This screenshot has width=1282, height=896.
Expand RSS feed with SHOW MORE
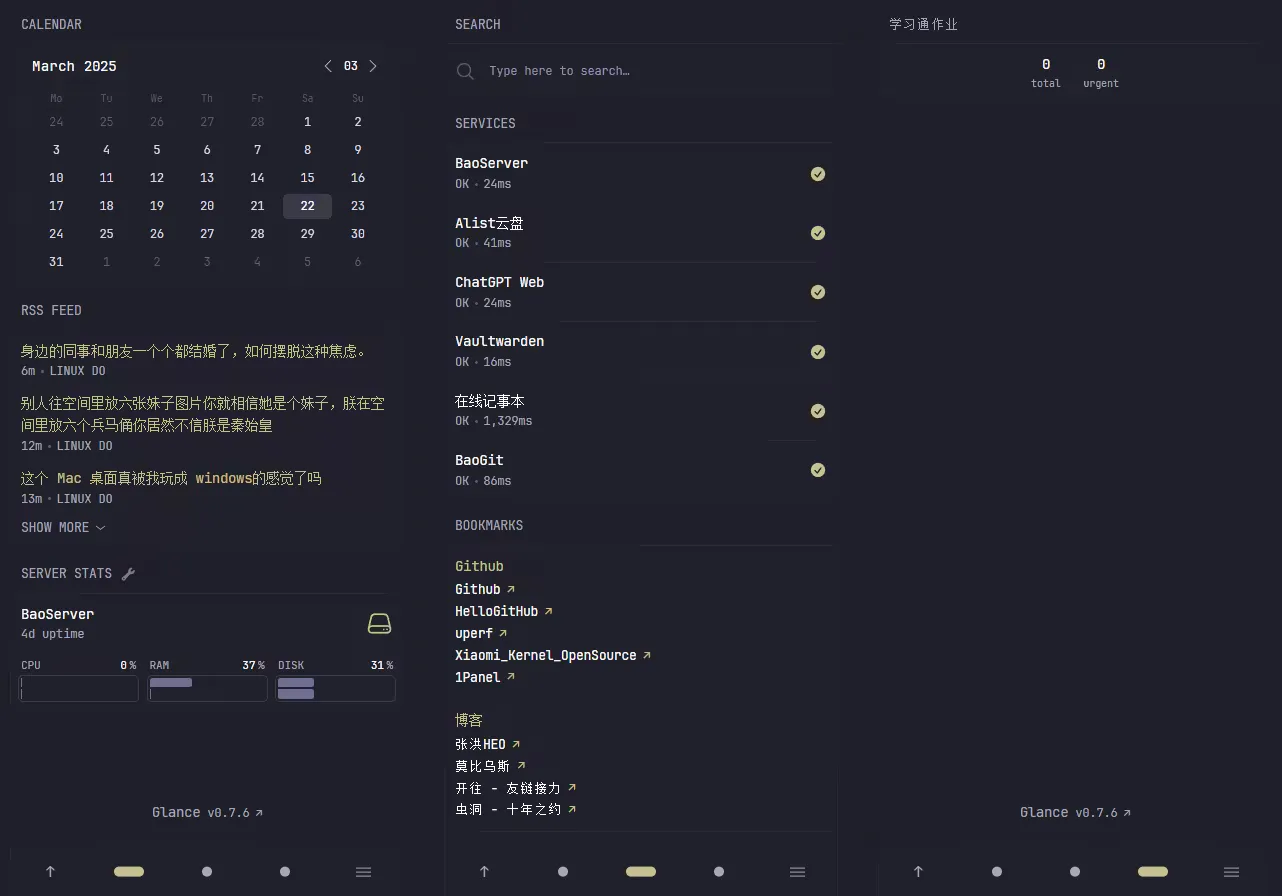[x=63, y=527]
